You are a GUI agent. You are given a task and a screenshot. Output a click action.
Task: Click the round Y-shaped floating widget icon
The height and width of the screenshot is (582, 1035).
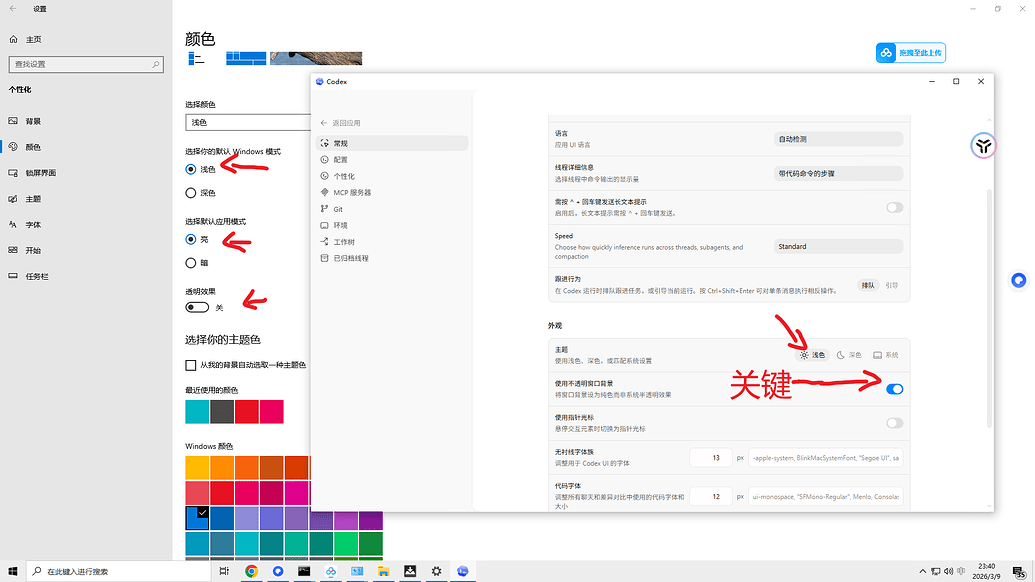coord(983,146)
